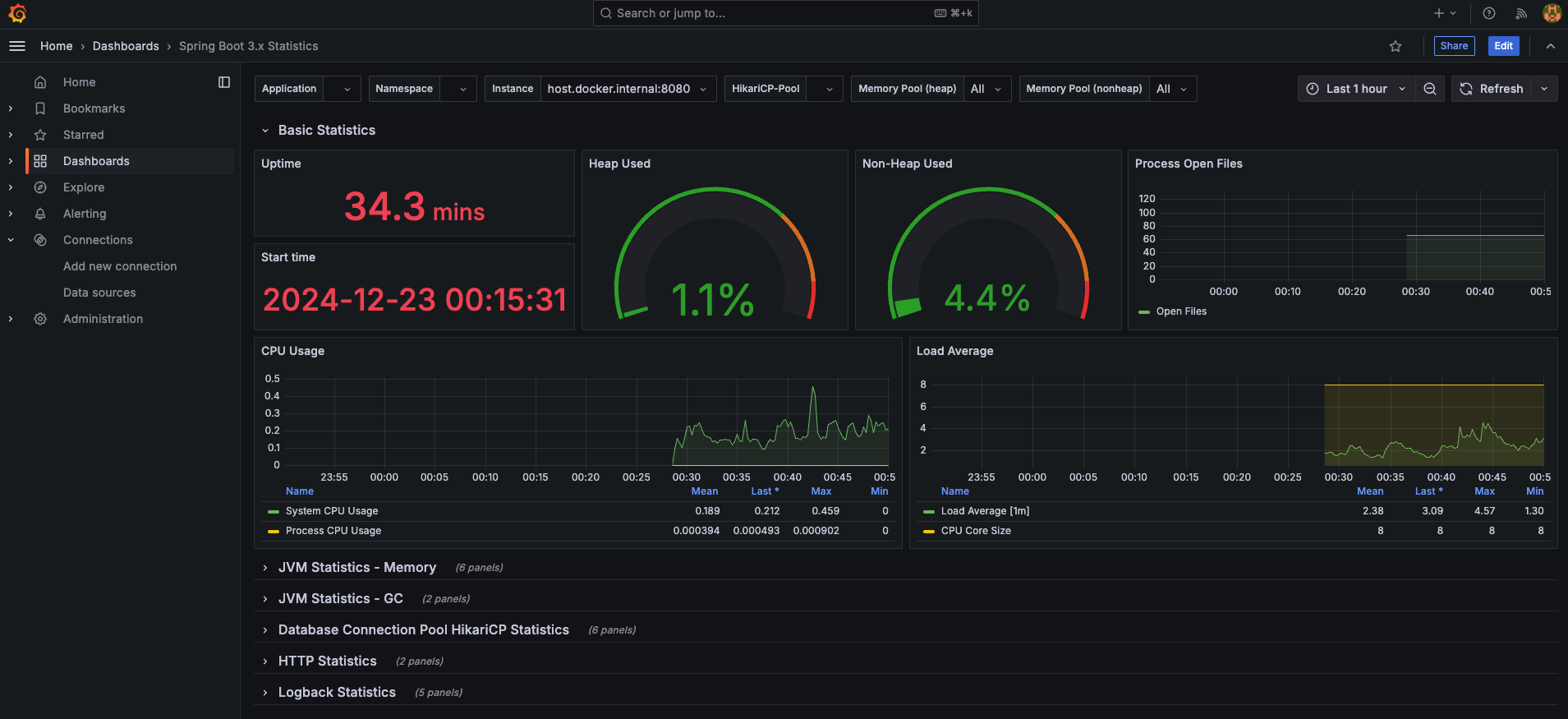Screen dimensions: 1568x719
Task: Click the Edit dashboard button
Action: coord(1503,46)
